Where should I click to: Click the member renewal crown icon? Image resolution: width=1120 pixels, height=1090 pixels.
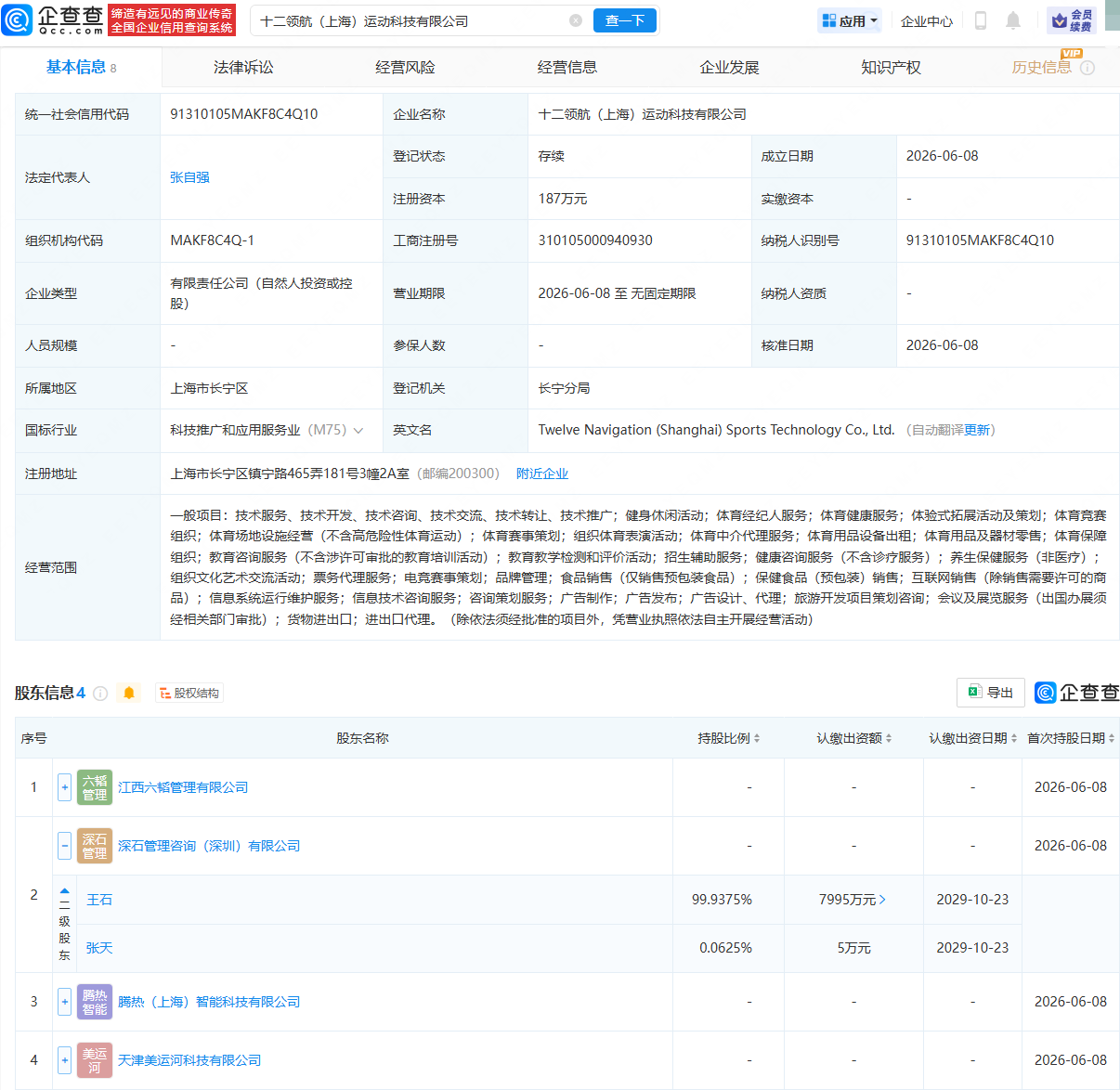(x=1072, y=20)
